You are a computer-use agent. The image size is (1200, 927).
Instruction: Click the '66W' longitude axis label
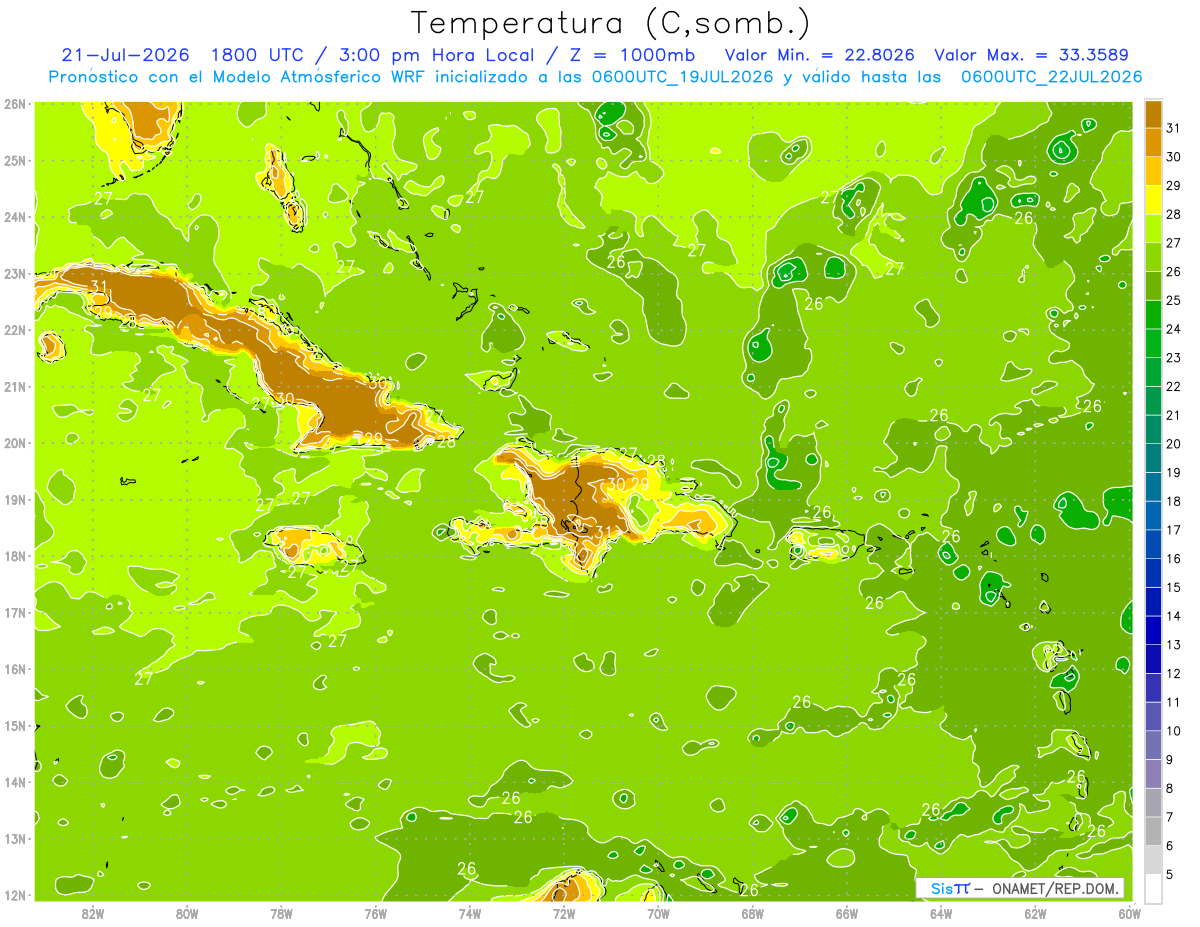point(846,913)
